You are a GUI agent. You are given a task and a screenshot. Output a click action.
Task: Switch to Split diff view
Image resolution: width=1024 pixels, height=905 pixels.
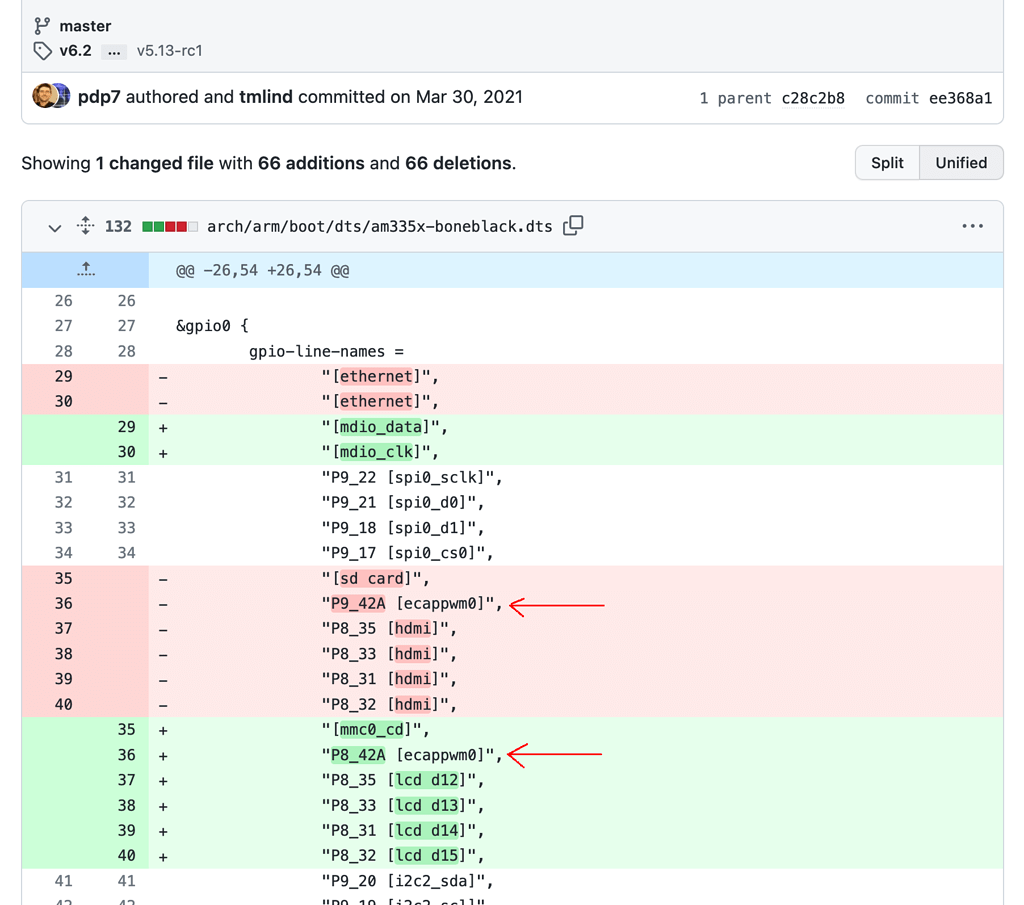[x=887, y=162]
